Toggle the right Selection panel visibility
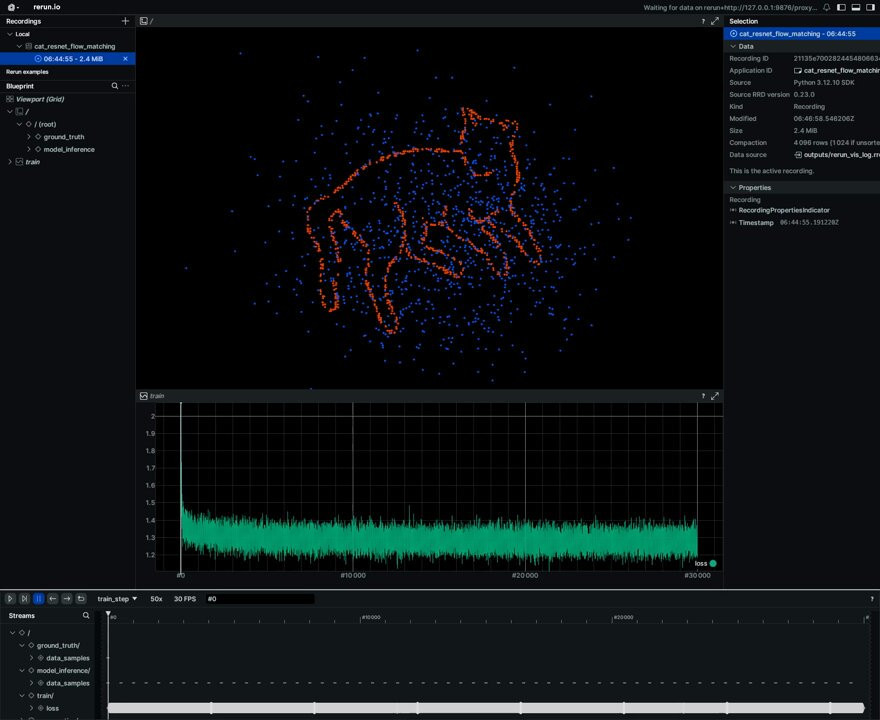Image resolution: width=880 pixels, height=720 pixels. (x=870, y=7)
